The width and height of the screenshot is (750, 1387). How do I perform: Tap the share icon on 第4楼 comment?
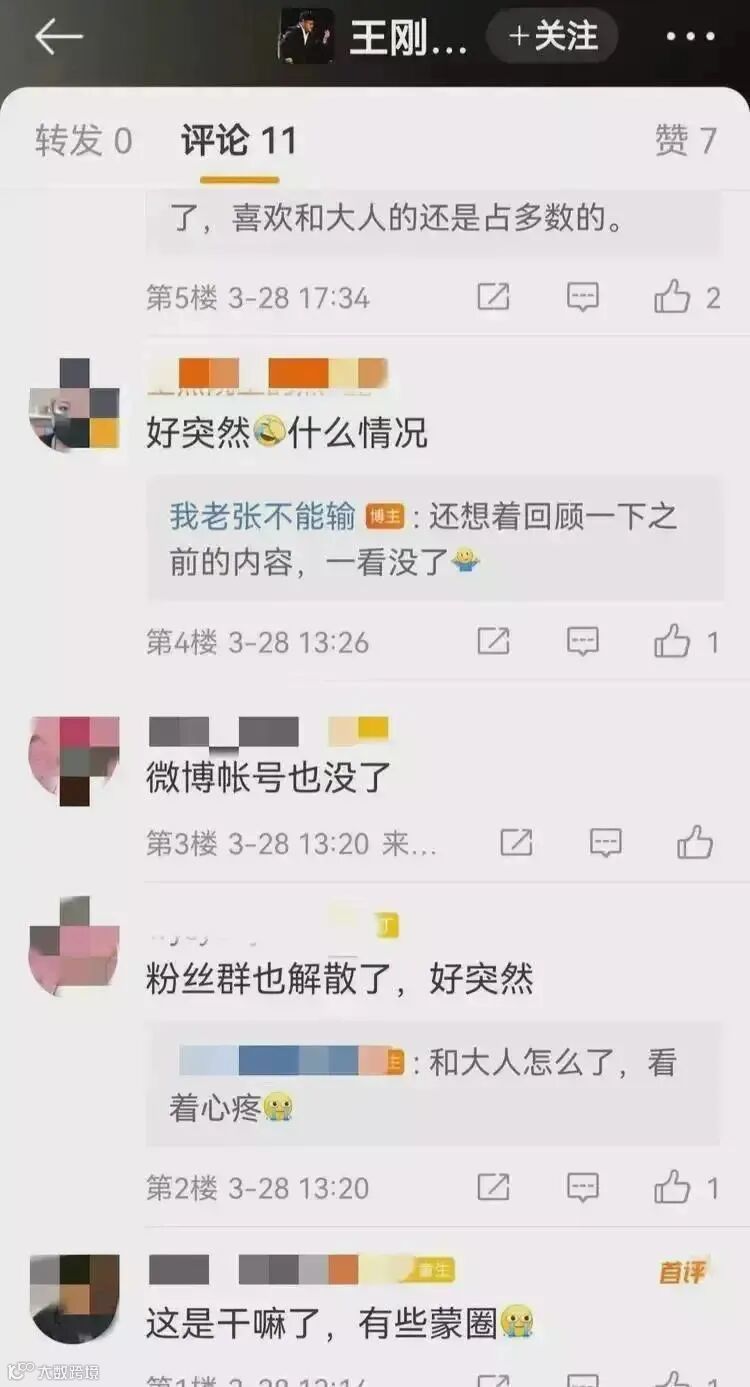[x=493, y=641]
